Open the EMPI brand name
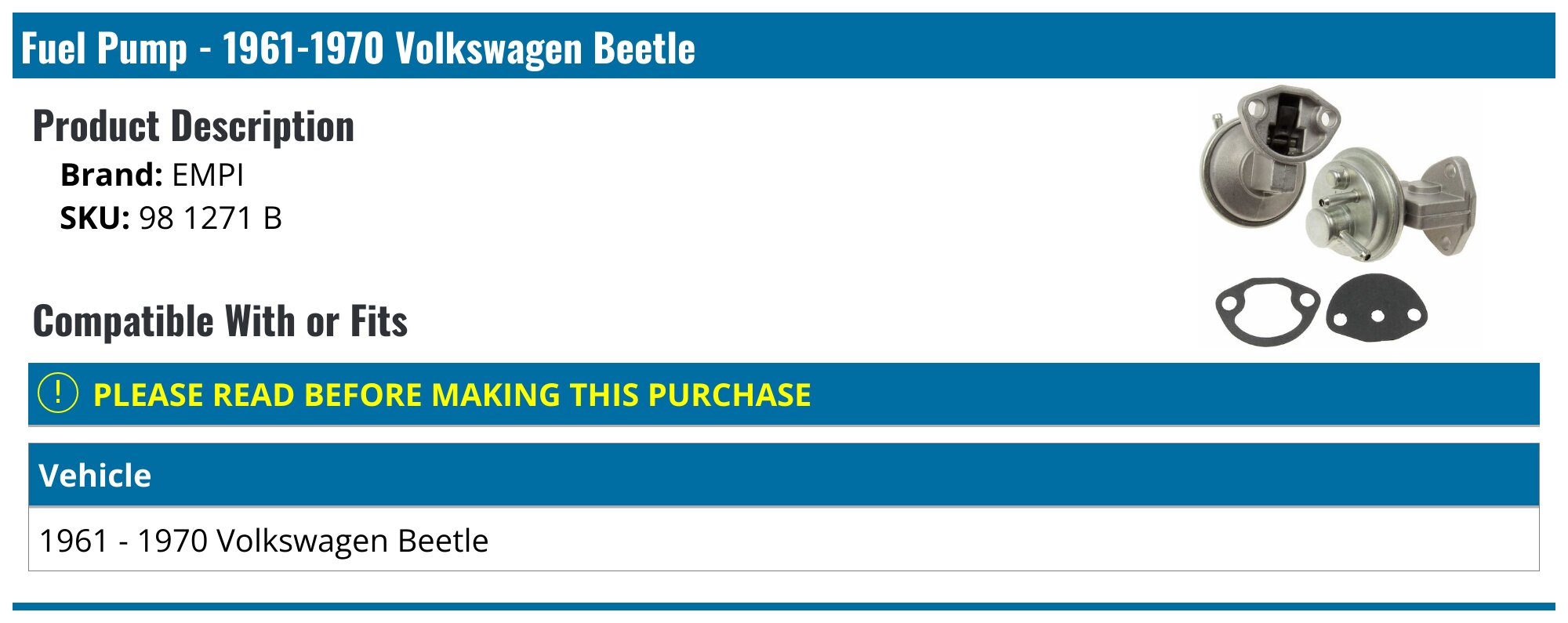This screenshot has height=623, width=1568. coord(208,175)
